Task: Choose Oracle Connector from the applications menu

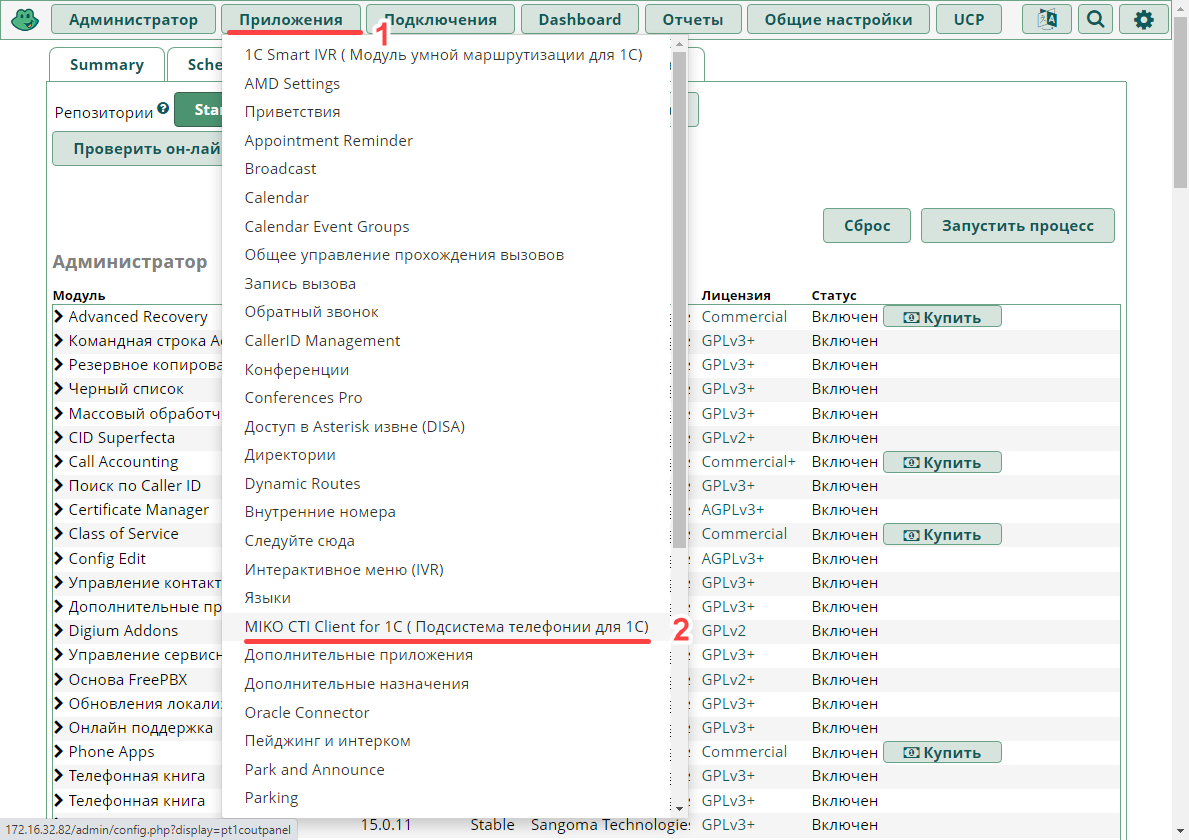Action: tap(307, 712)
